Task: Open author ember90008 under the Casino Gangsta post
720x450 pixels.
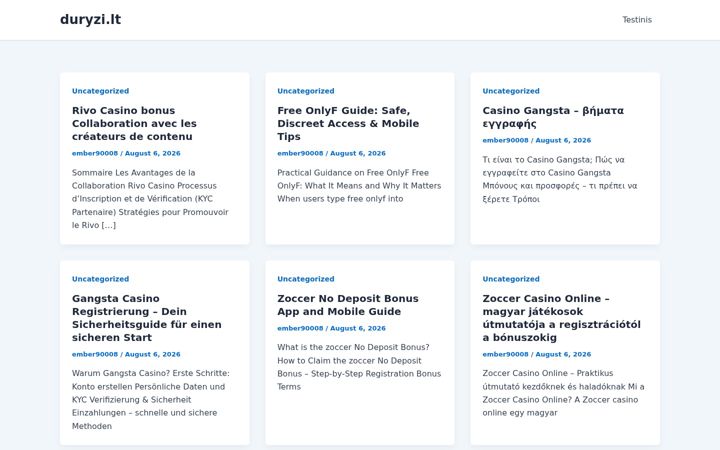Action: click(x=506, y=141)
